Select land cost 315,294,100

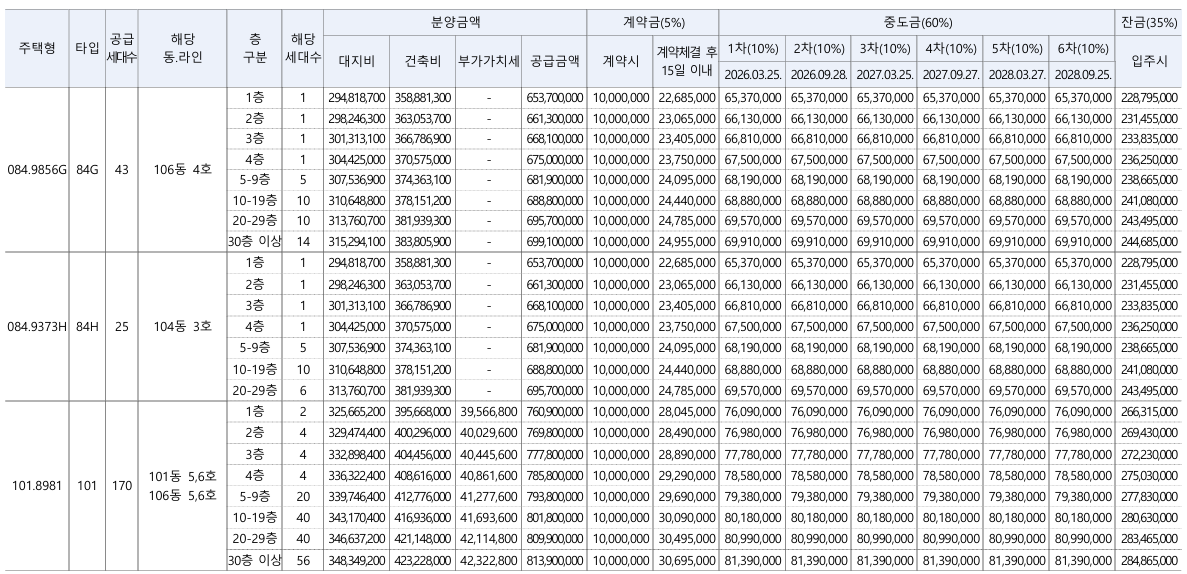[357, 242]
